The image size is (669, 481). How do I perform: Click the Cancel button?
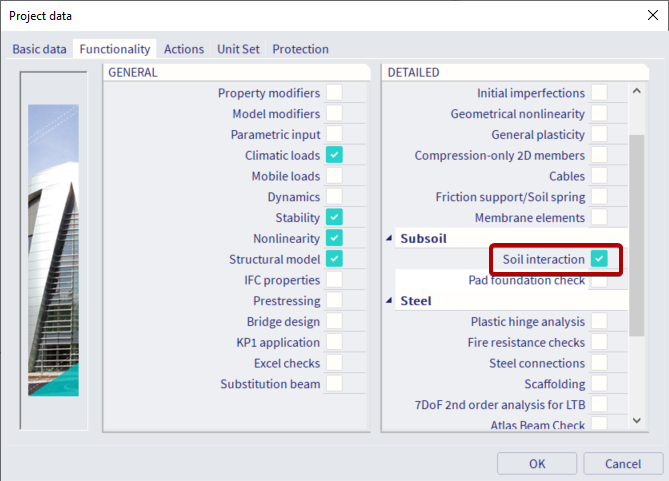623,464
